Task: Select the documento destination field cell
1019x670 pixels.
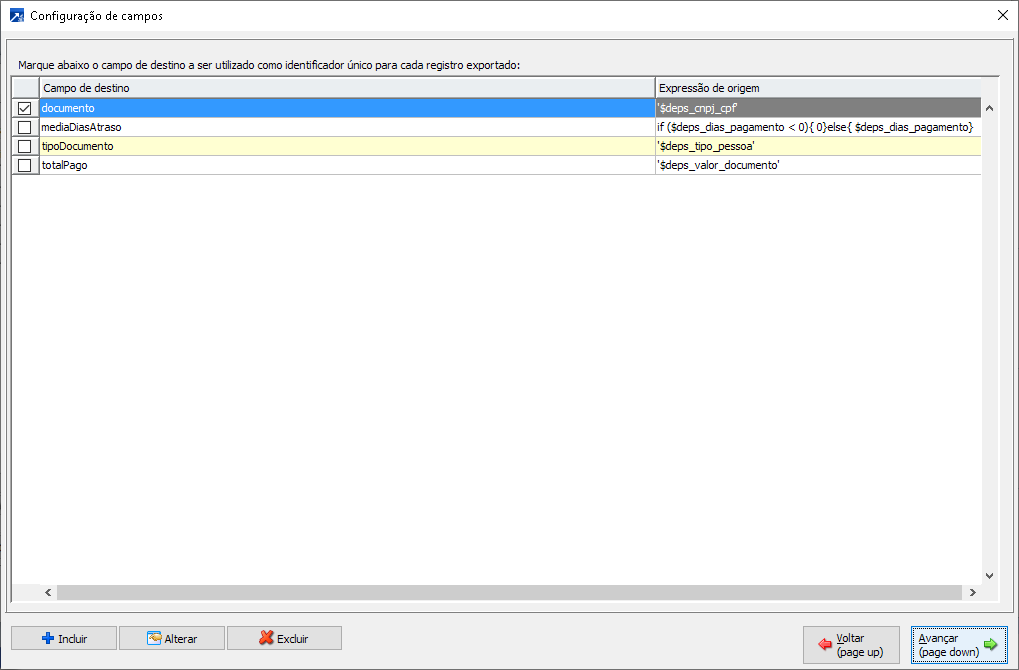Action: 347,109
